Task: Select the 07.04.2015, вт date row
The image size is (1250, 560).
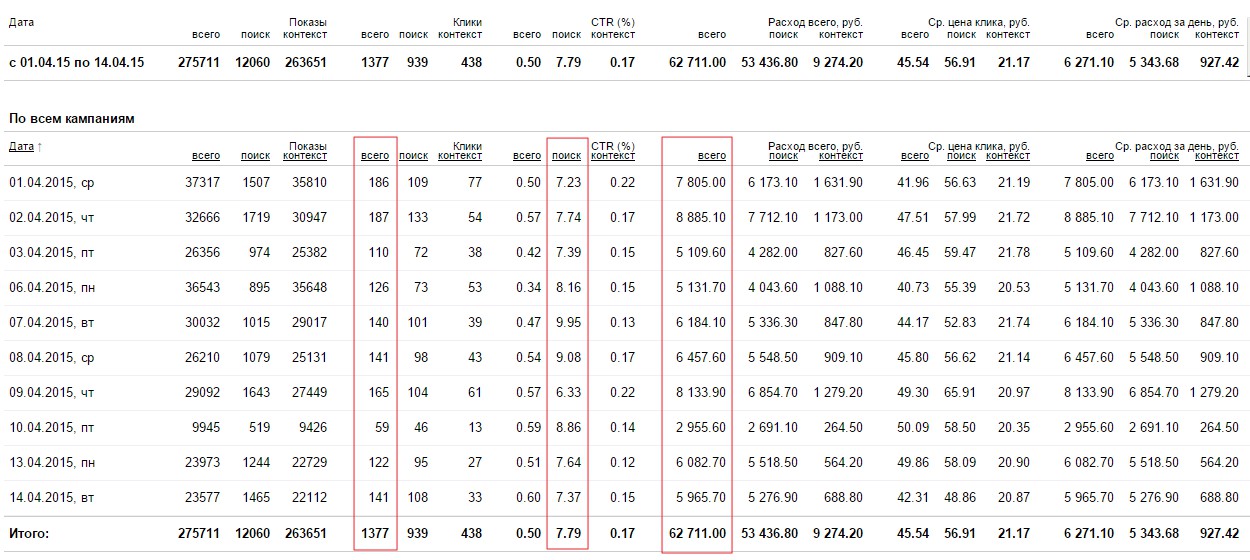Action: (x=52, y=323)
